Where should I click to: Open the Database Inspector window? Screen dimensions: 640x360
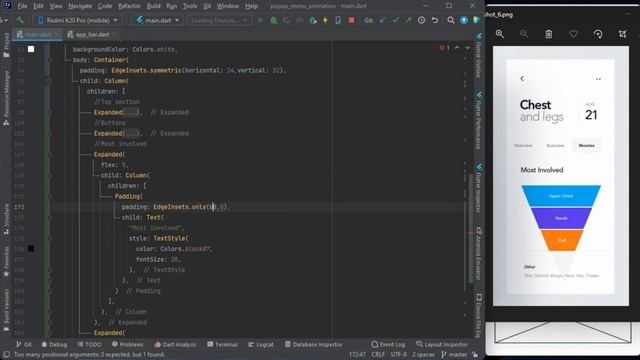tap(313, 344)
